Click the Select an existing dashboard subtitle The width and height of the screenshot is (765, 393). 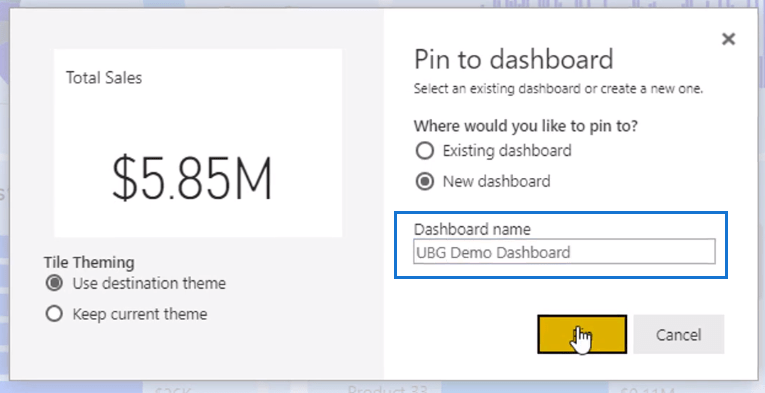tap(558, 89)
